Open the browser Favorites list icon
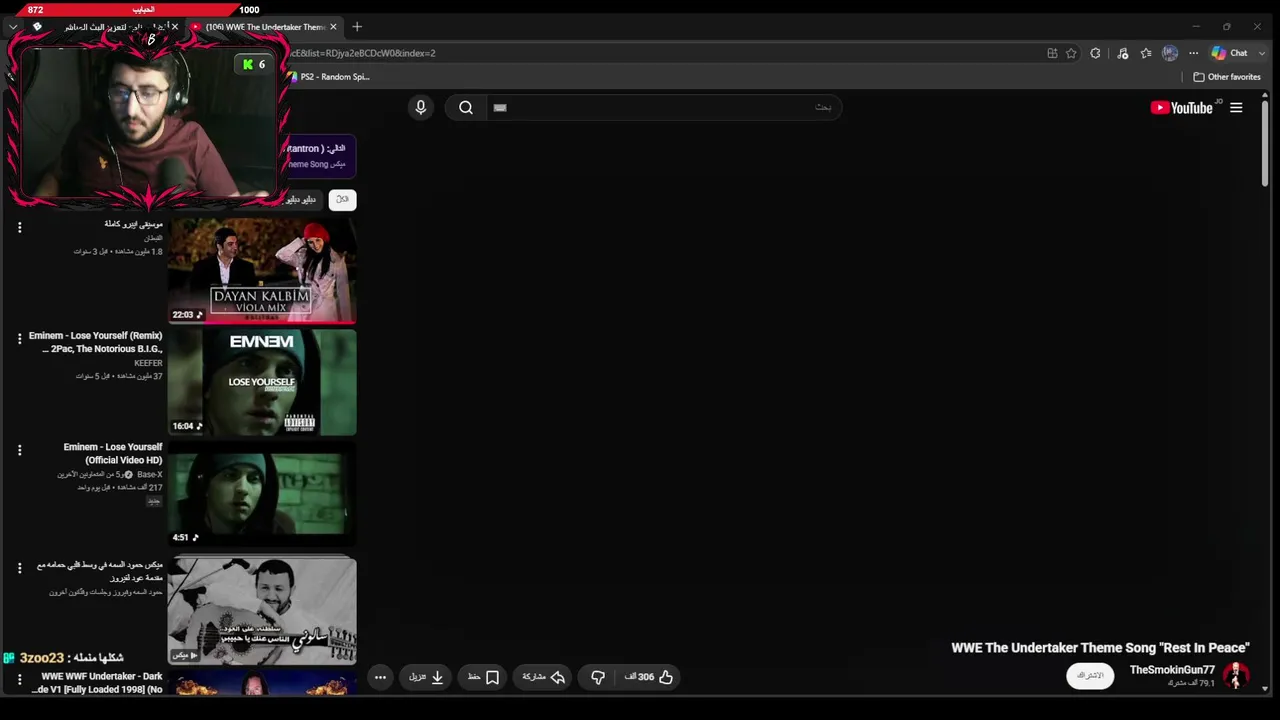Image resolution: width=1280 pixels, height=720 pixels. pos(1146,53)
